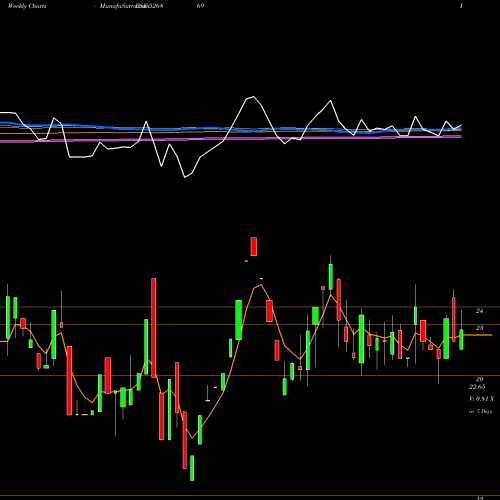Click the "in 5 Days" label
Viewport: 500px width, 500px height.
(x=480, y=411)
